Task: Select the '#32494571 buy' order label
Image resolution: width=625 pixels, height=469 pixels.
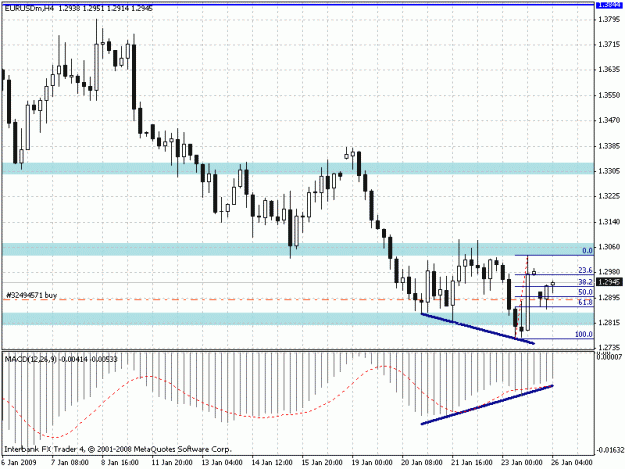Action: click(31, 295)
